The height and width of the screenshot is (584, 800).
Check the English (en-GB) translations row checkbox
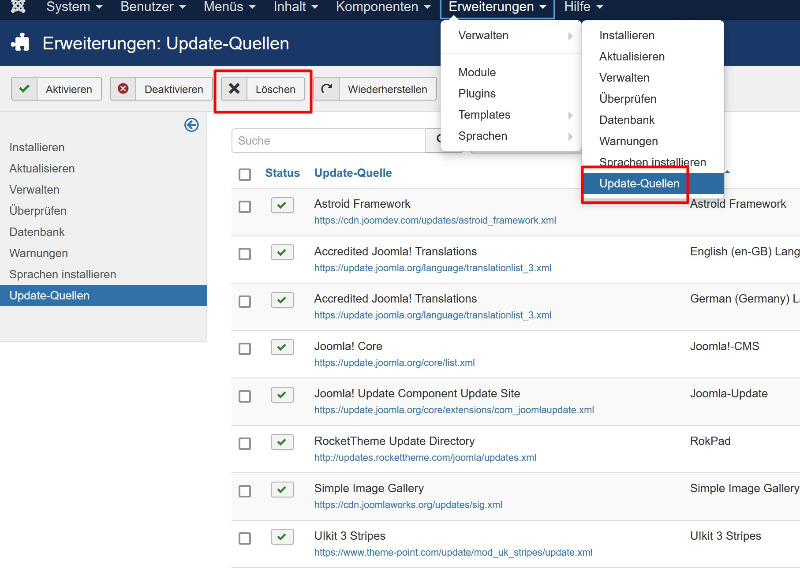point(245,254)
